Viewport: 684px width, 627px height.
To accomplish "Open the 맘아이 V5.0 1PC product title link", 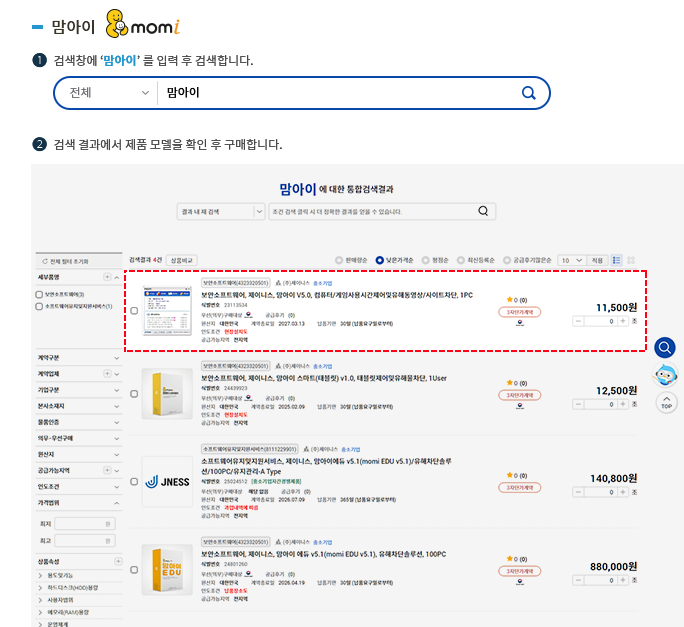I will (337, 295).
